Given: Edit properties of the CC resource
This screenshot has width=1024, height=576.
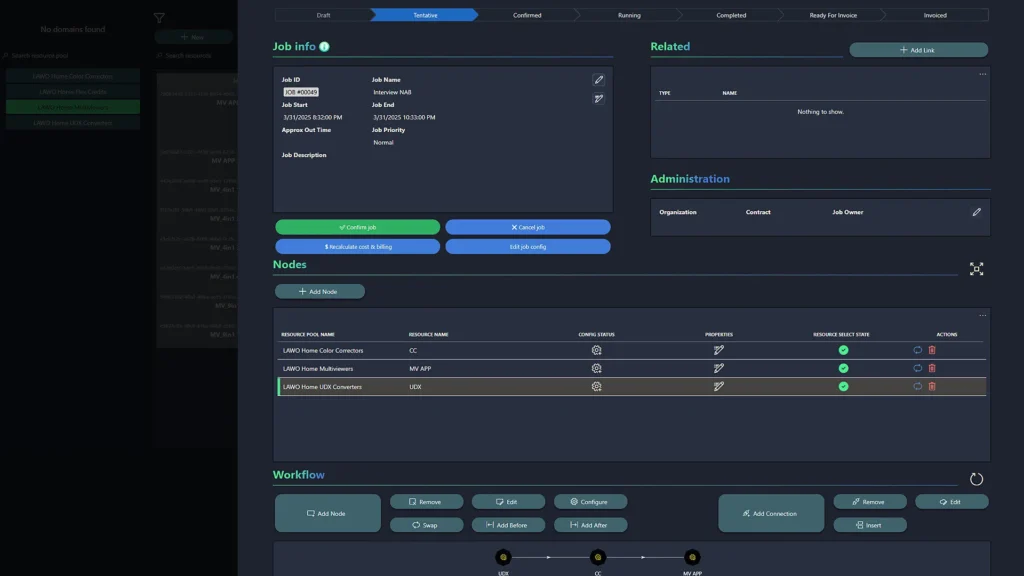Looking at the screenshot, I should [x=719, y=350].
